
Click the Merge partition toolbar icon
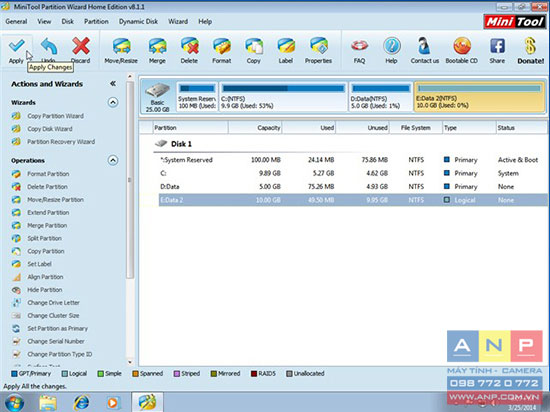coord(157,46)
